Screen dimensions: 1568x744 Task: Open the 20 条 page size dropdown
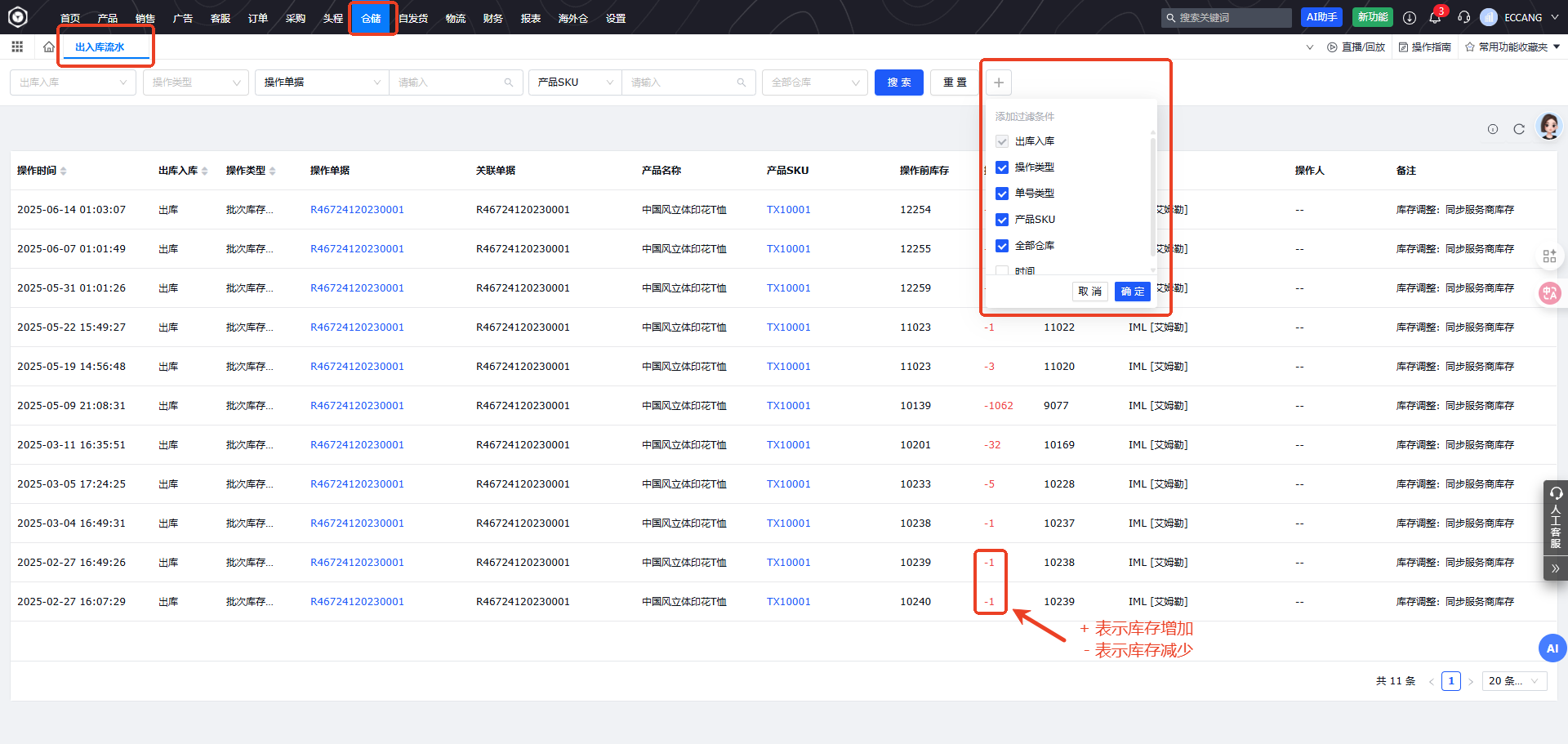(1515, 681)
